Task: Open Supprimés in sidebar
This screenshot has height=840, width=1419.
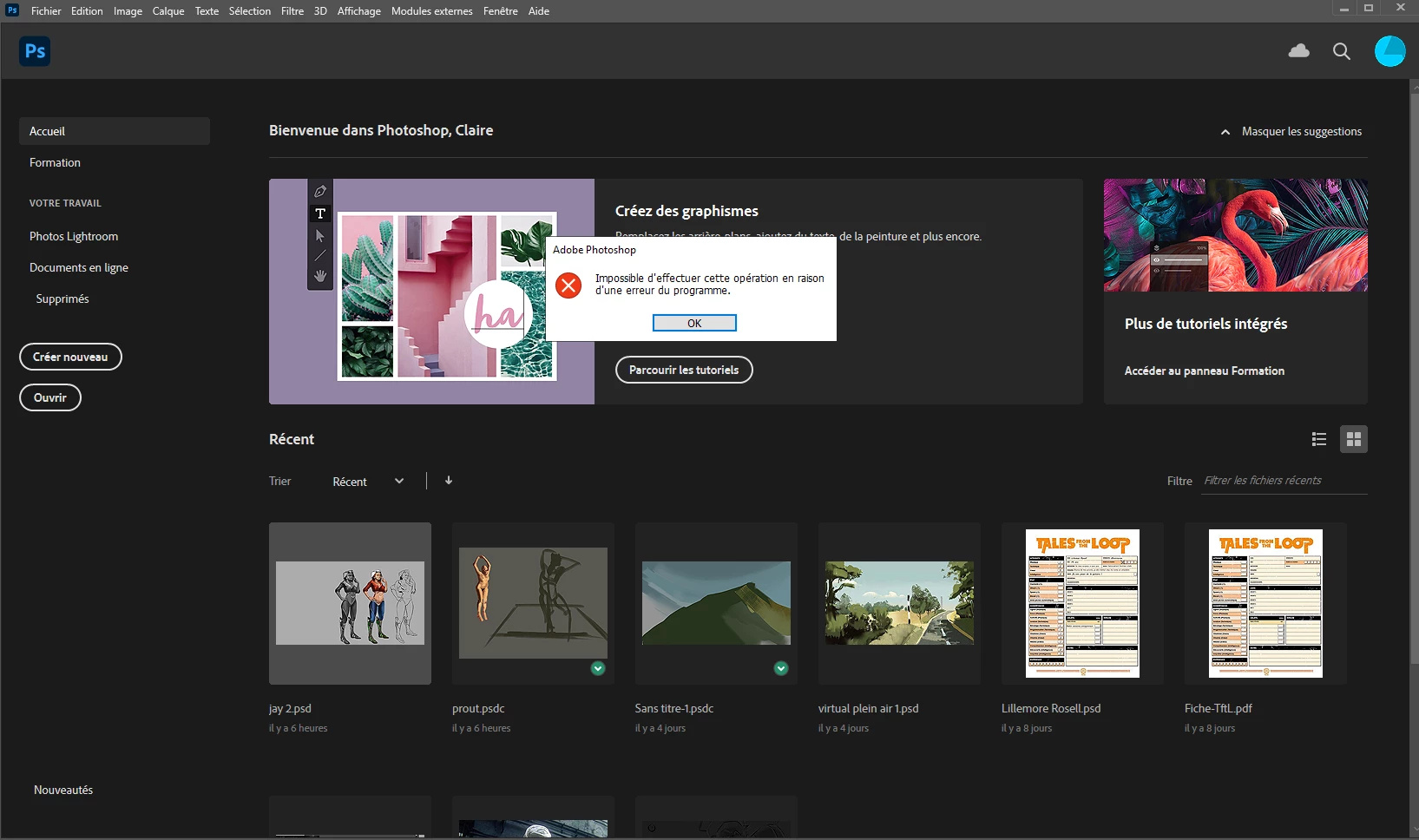Action: click(x=62, y=299)
